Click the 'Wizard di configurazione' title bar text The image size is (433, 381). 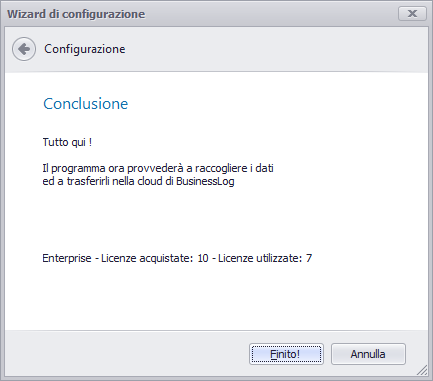76,14
